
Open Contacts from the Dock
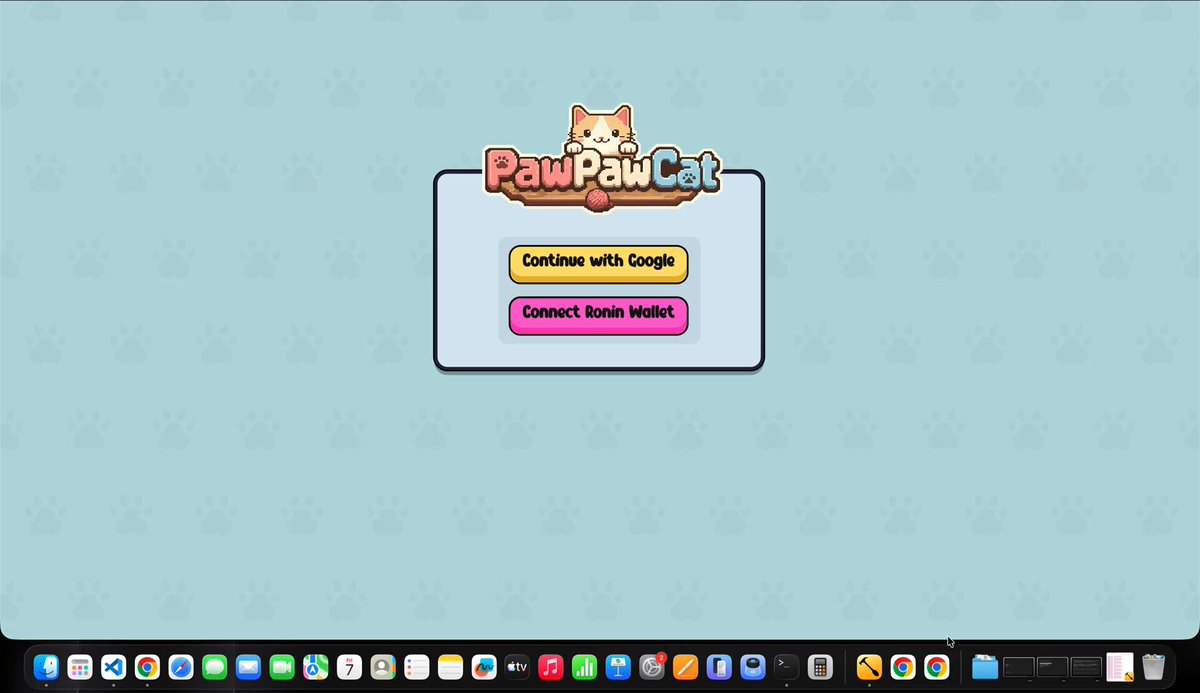(383, 667)
